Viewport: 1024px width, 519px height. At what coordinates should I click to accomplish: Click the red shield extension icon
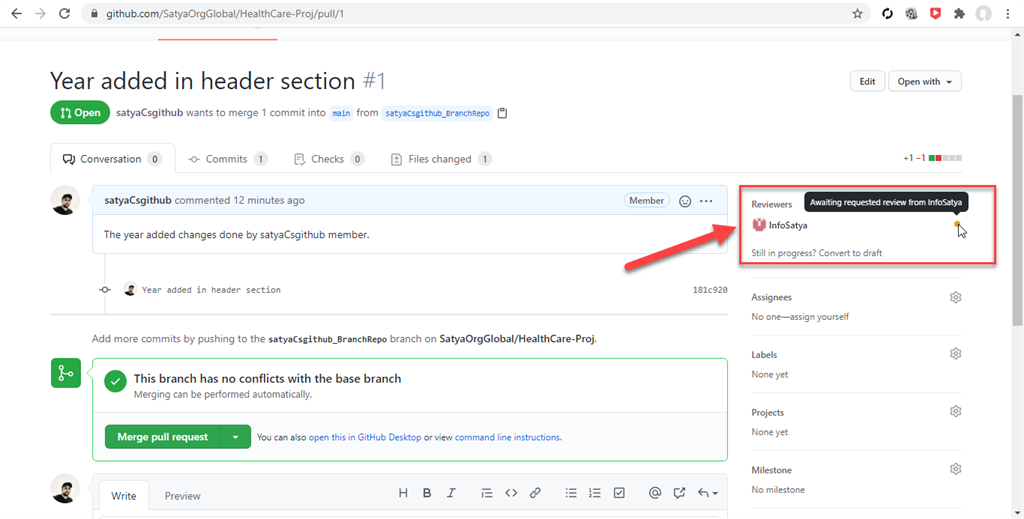(935, 14)
